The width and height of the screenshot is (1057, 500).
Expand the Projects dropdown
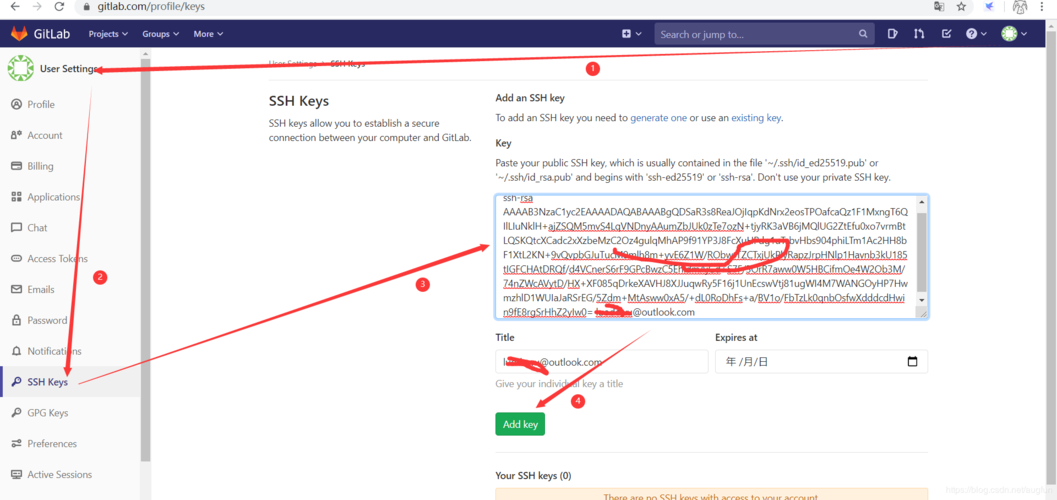tap(108, 34)
